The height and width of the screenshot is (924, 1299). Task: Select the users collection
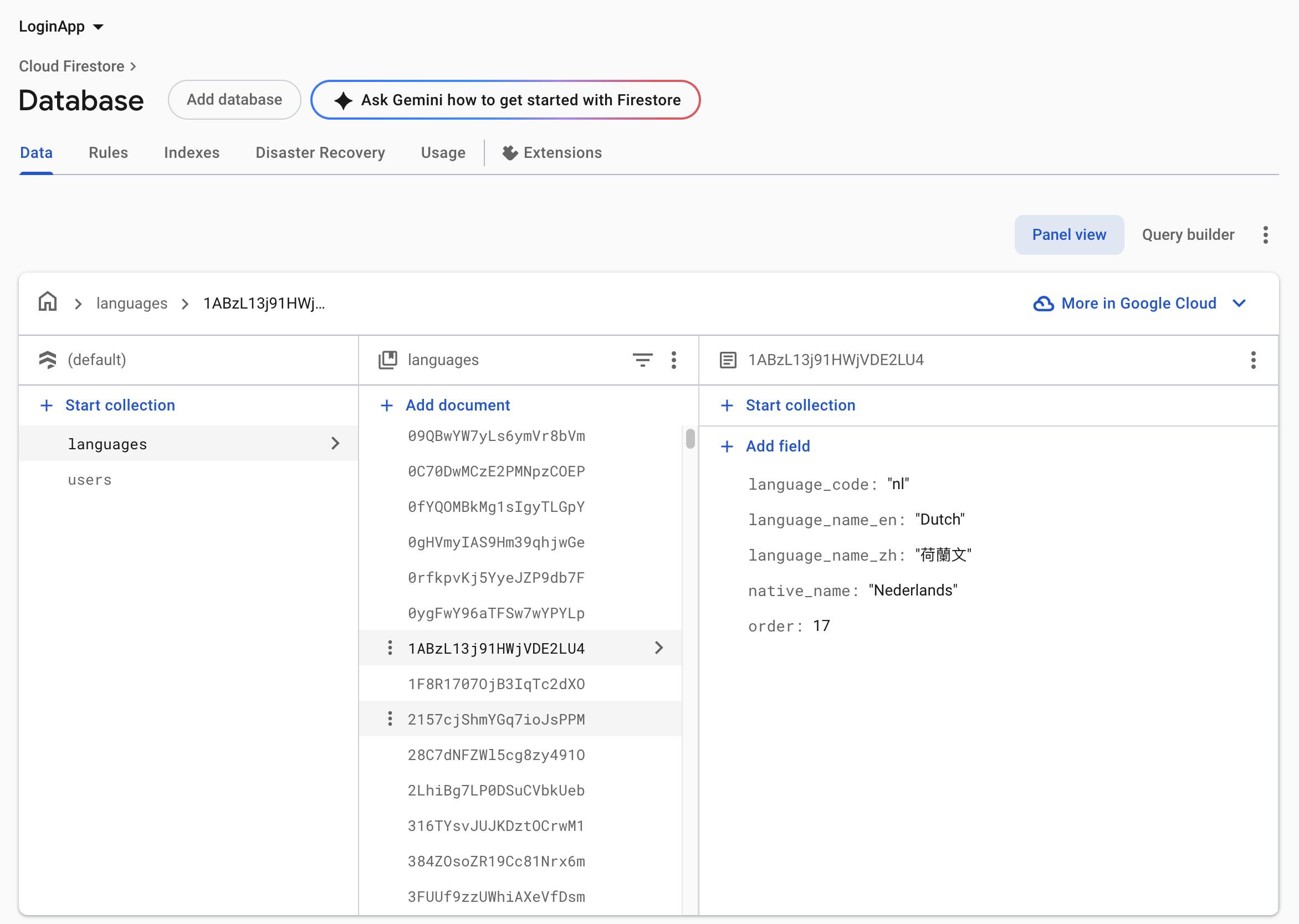[89, 480]
